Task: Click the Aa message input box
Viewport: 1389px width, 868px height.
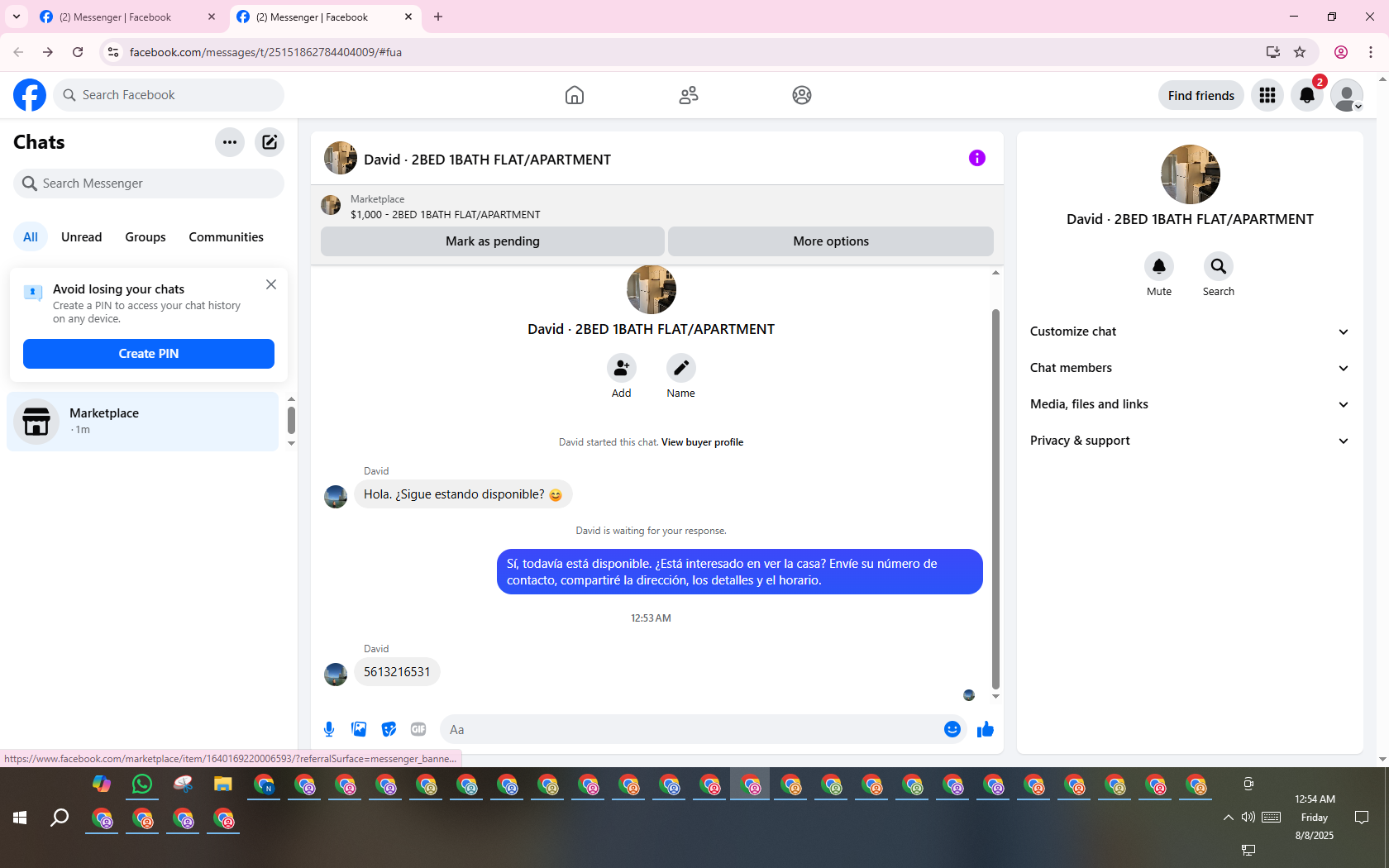Action: pyautogui.click(x=691, y=729)
